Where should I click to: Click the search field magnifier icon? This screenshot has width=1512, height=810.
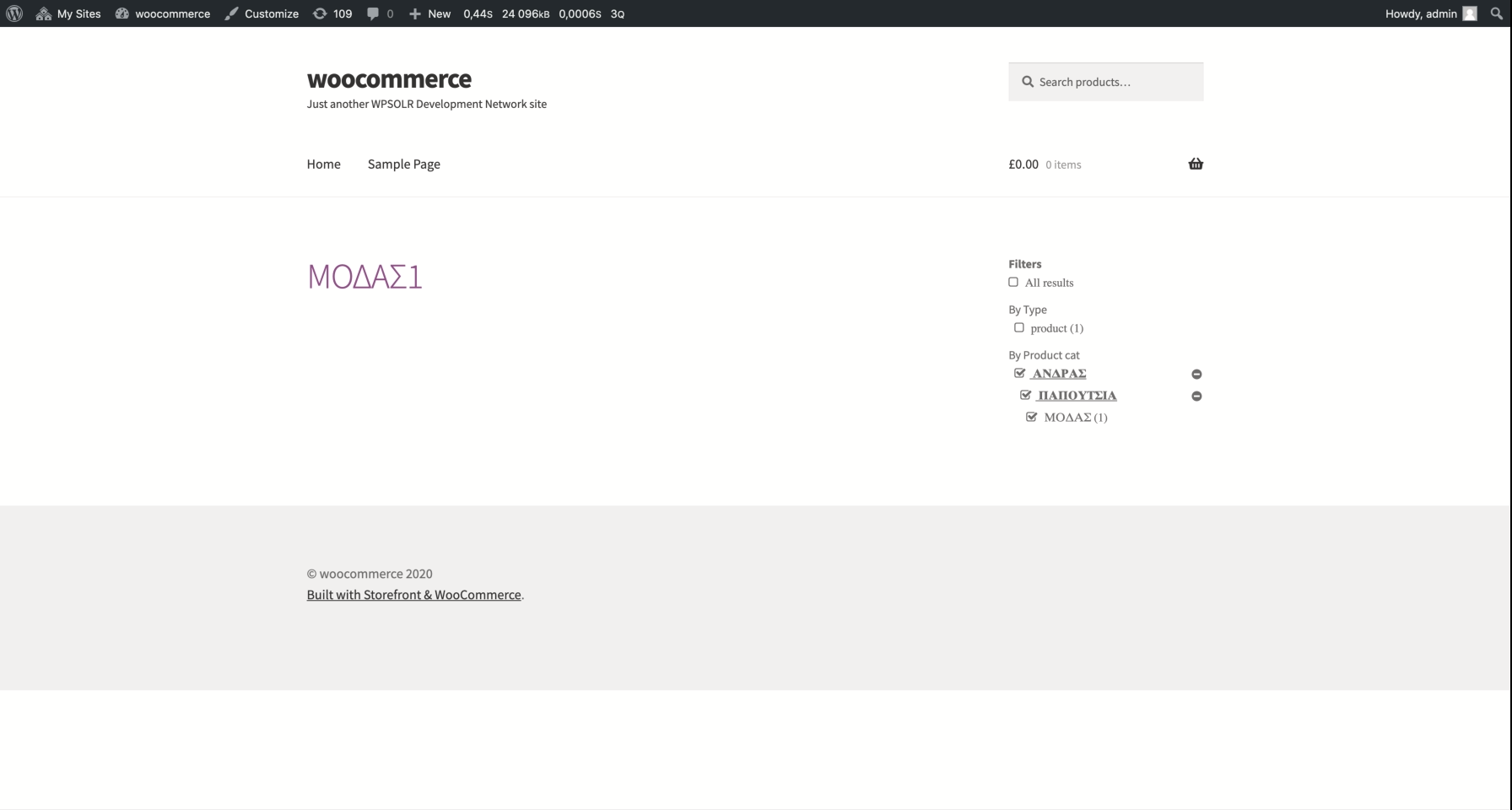1028,82
